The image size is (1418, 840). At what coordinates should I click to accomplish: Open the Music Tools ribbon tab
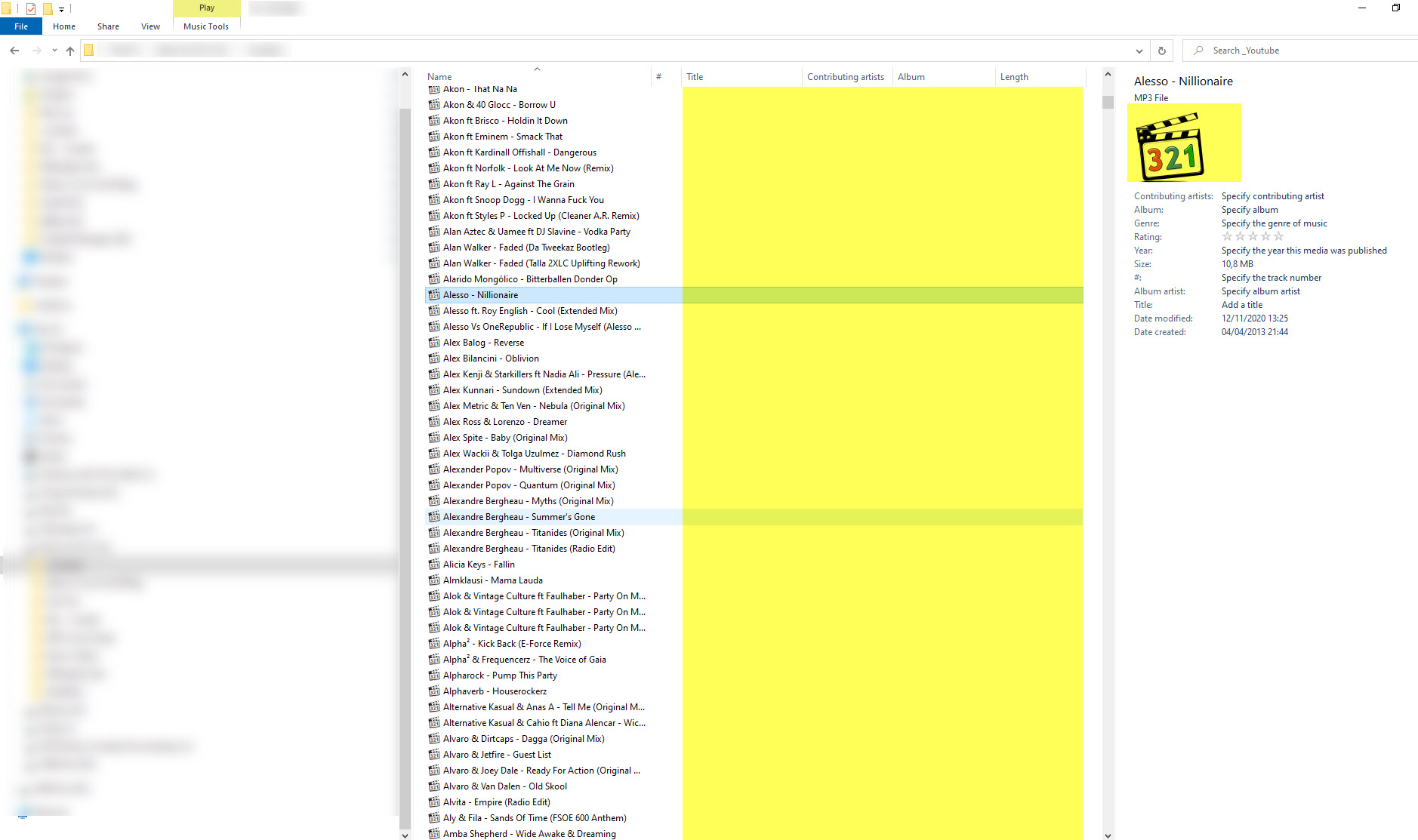point(206,26)
